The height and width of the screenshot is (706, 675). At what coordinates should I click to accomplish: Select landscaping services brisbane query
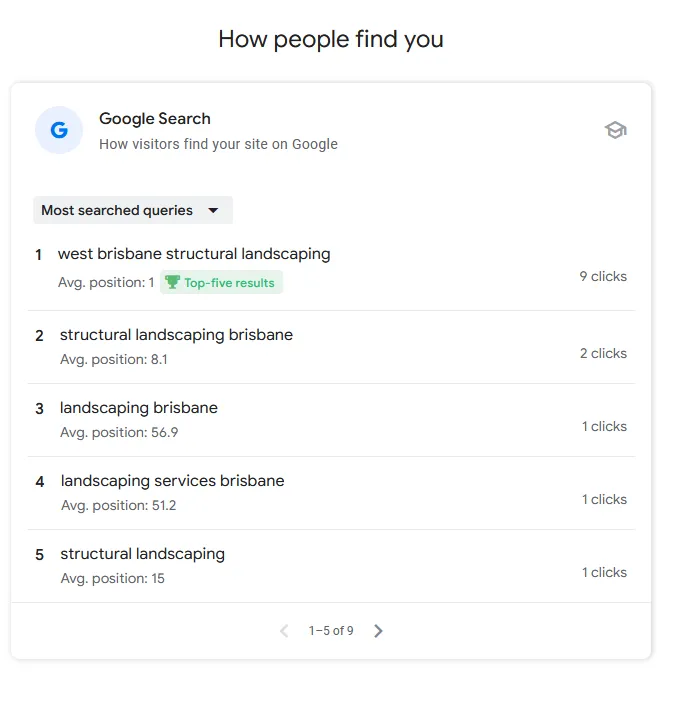(x=172, y=481)
